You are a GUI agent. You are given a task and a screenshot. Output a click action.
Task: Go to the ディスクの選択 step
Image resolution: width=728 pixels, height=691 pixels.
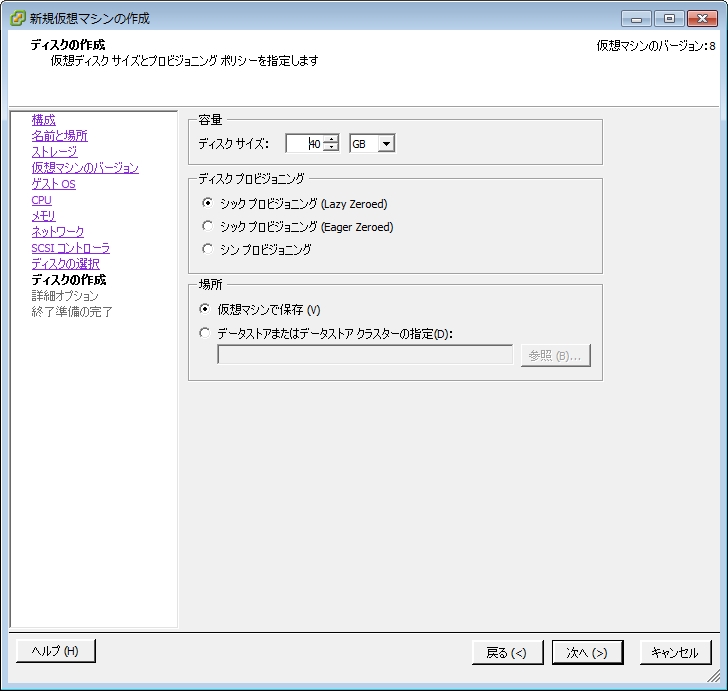pos(65,264)
